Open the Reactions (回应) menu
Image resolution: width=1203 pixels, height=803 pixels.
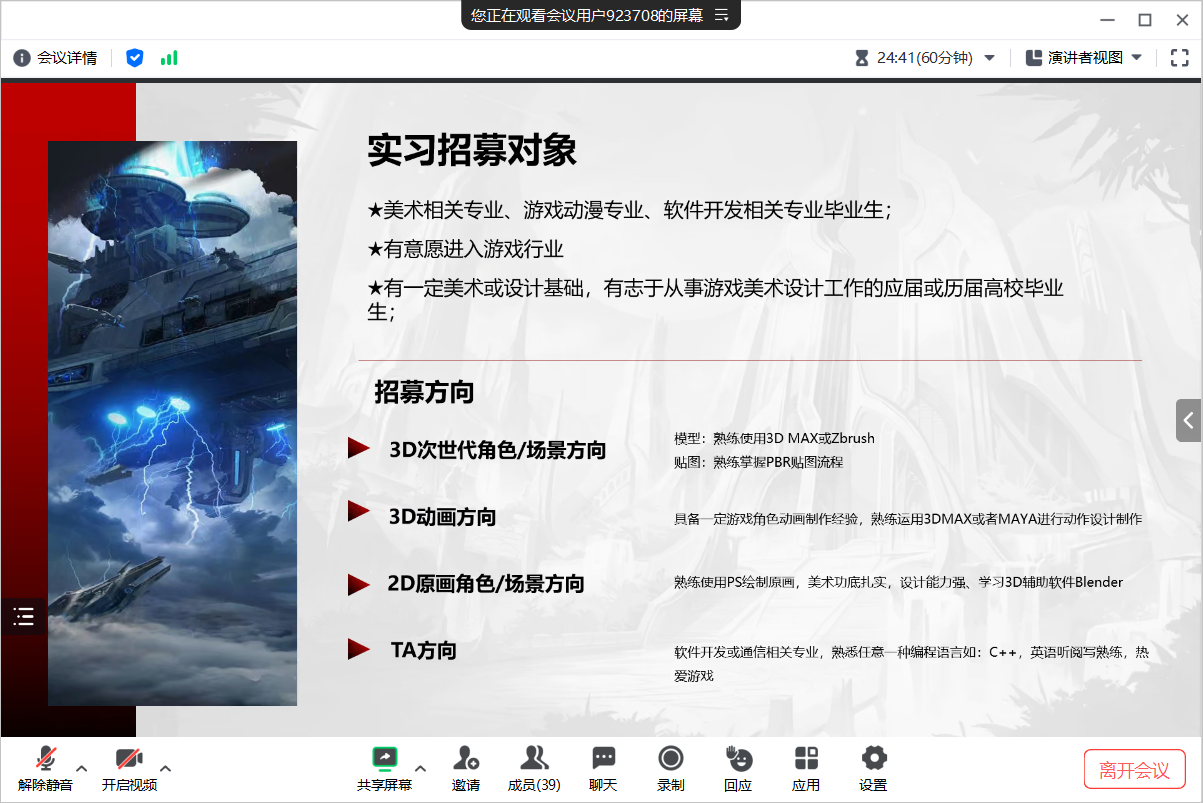point(738,768)
